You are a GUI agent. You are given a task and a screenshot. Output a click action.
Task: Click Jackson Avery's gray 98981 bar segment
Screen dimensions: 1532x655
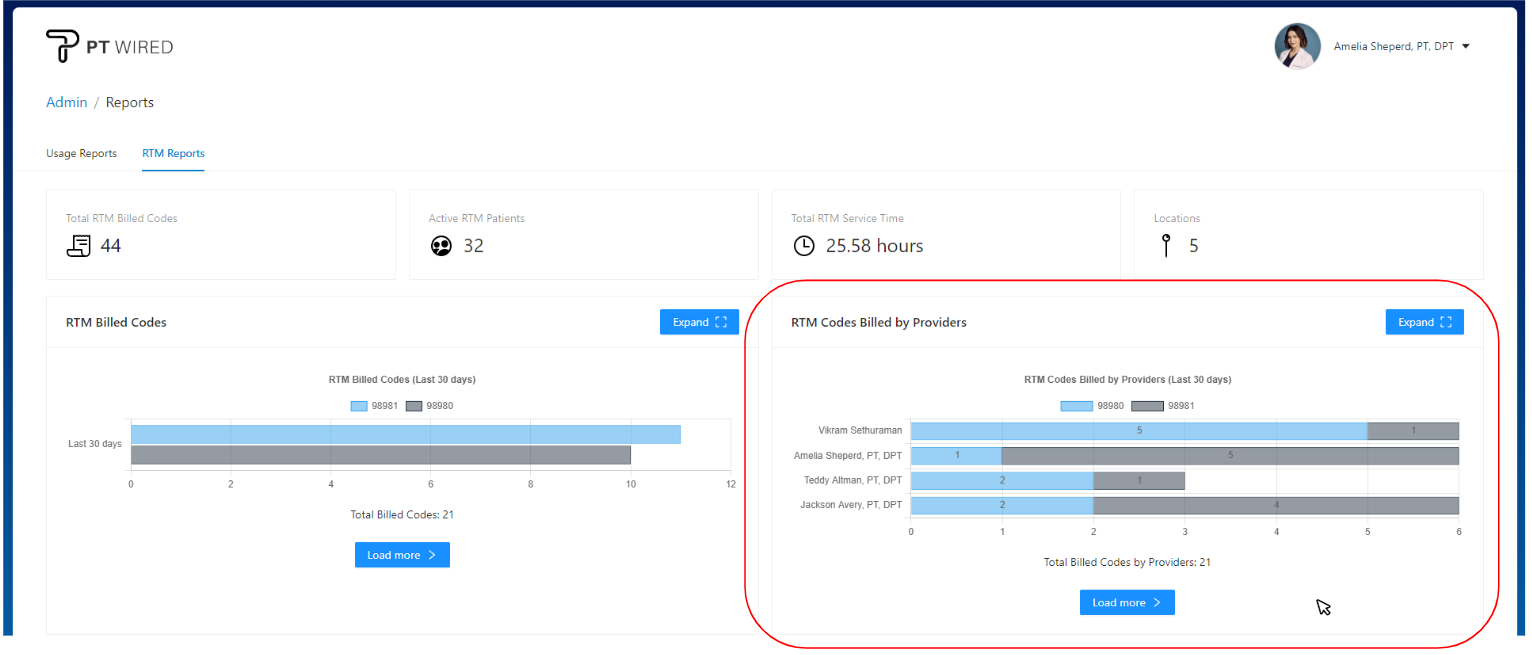1275,506
